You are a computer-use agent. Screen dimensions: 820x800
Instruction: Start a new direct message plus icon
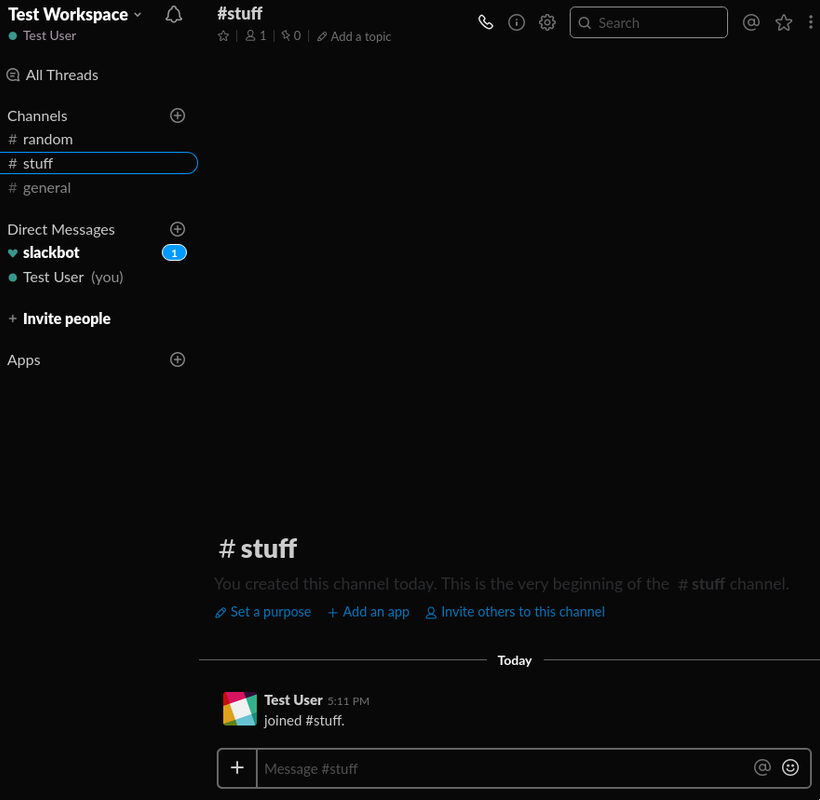click(x=178, y=229)
